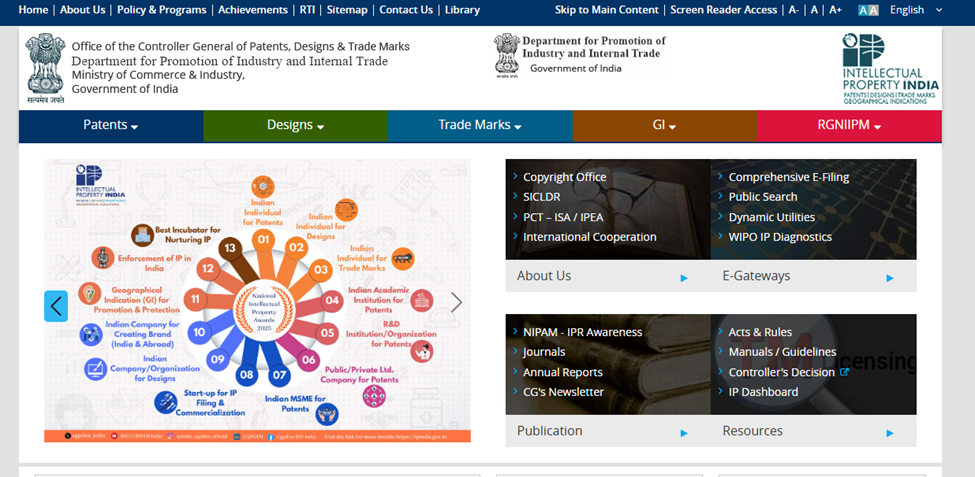
Task: Click the green Designs navigation tab
Action: [295, 125]
